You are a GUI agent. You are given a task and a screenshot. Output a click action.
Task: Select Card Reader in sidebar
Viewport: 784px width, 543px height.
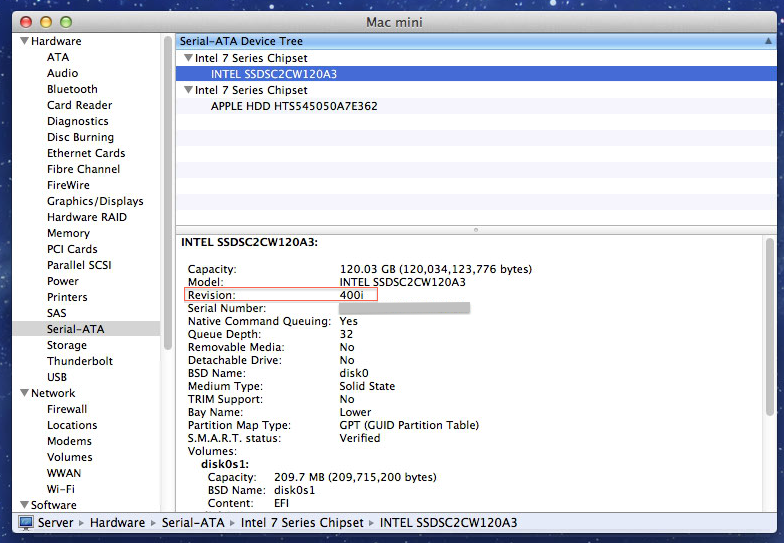coord(80,105)
